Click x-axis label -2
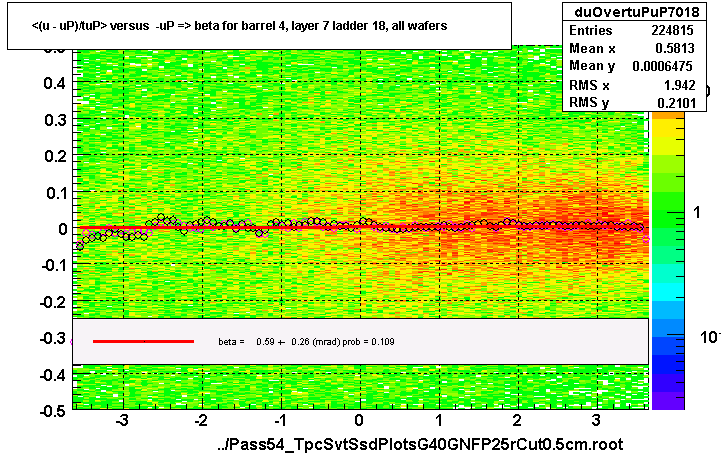 [200, 421]
